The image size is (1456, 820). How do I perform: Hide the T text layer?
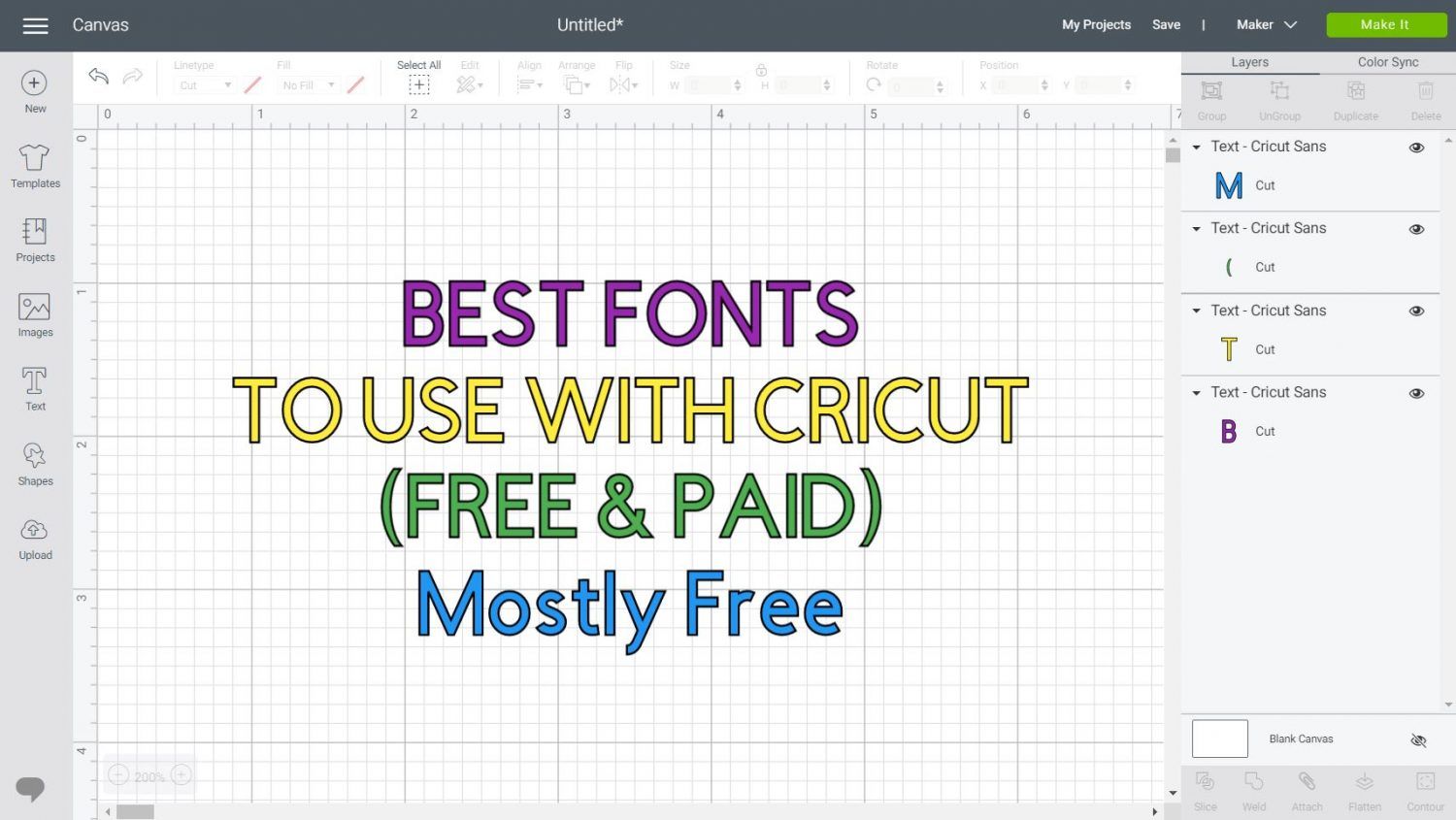[x=1417, y=312]
